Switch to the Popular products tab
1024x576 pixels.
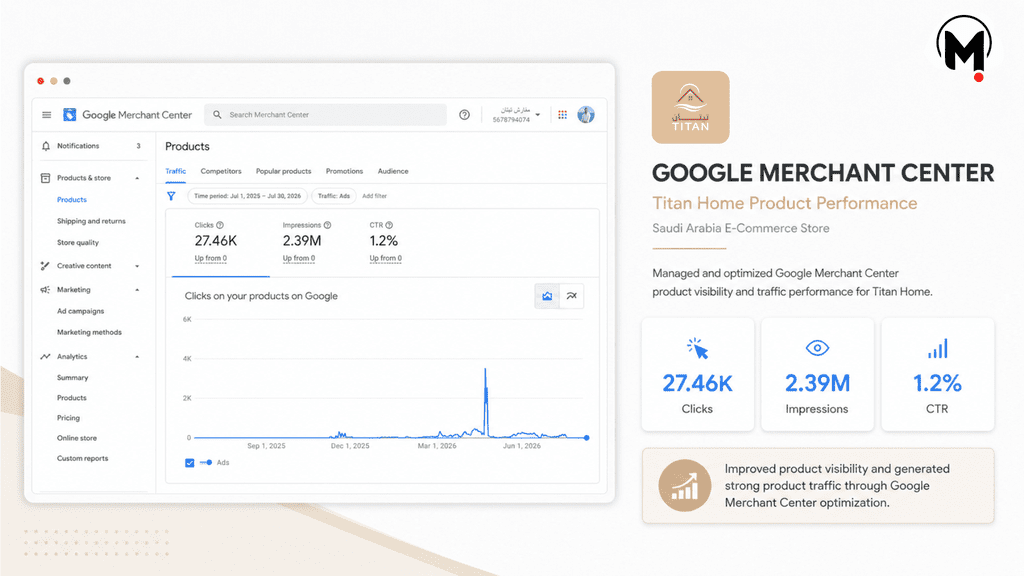click(x=283, y=171)
